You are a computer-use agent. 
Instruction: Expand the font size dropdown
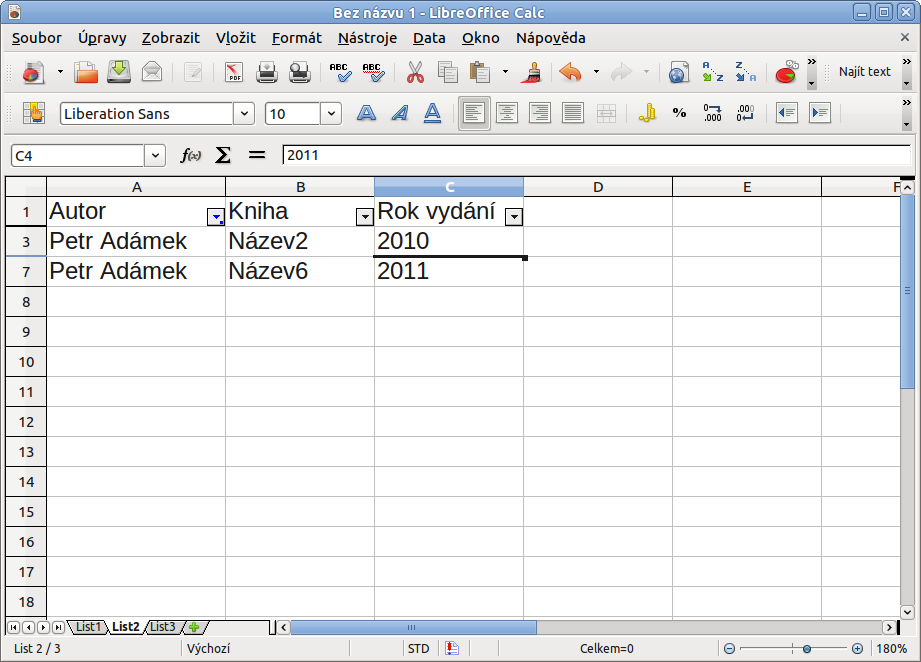[x=331, y=113]
